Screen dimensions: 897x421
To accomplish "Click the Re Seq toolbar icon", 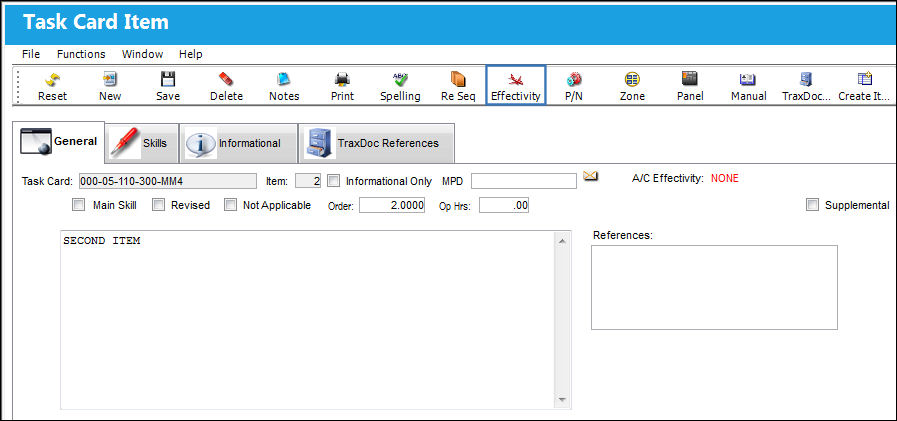I will pos(458,86).
